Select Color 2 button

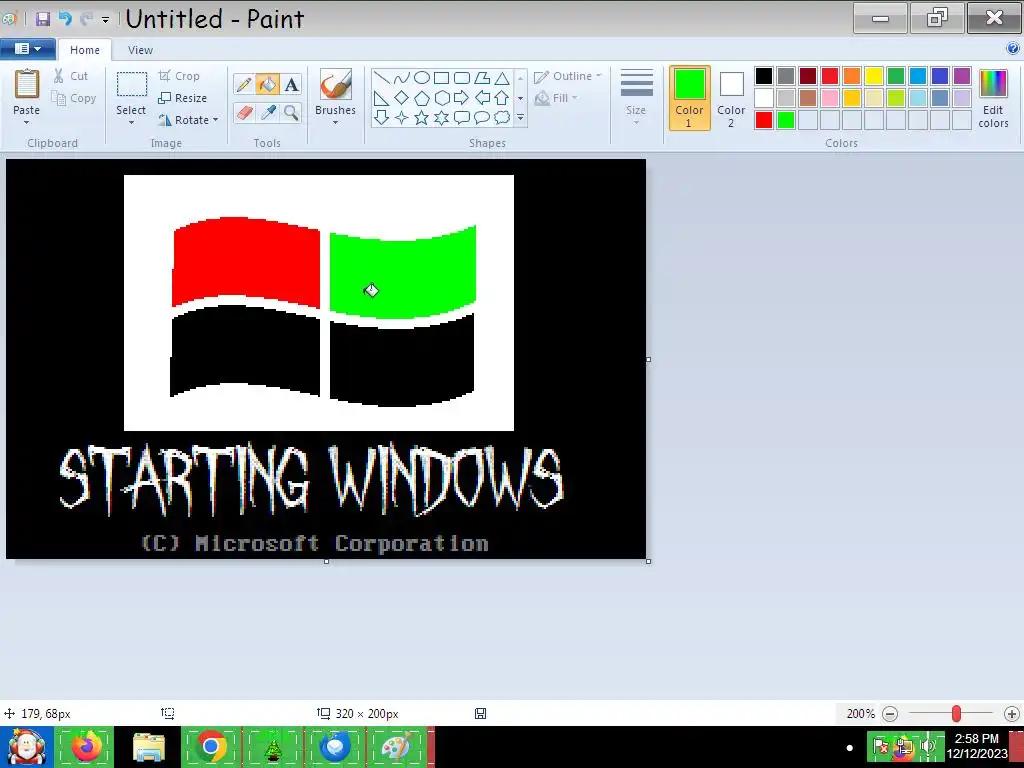(731, 98)
